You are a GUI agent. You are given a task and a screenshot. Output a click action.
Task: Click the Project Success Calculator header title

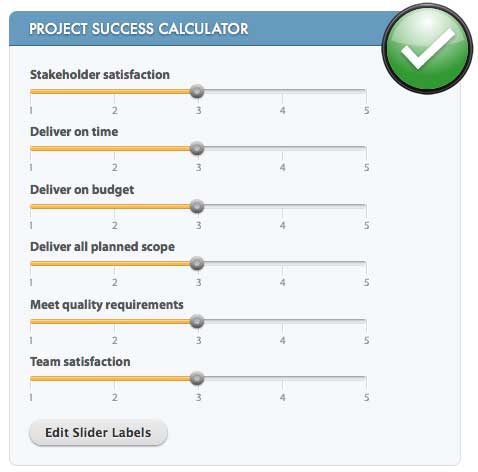139,29
